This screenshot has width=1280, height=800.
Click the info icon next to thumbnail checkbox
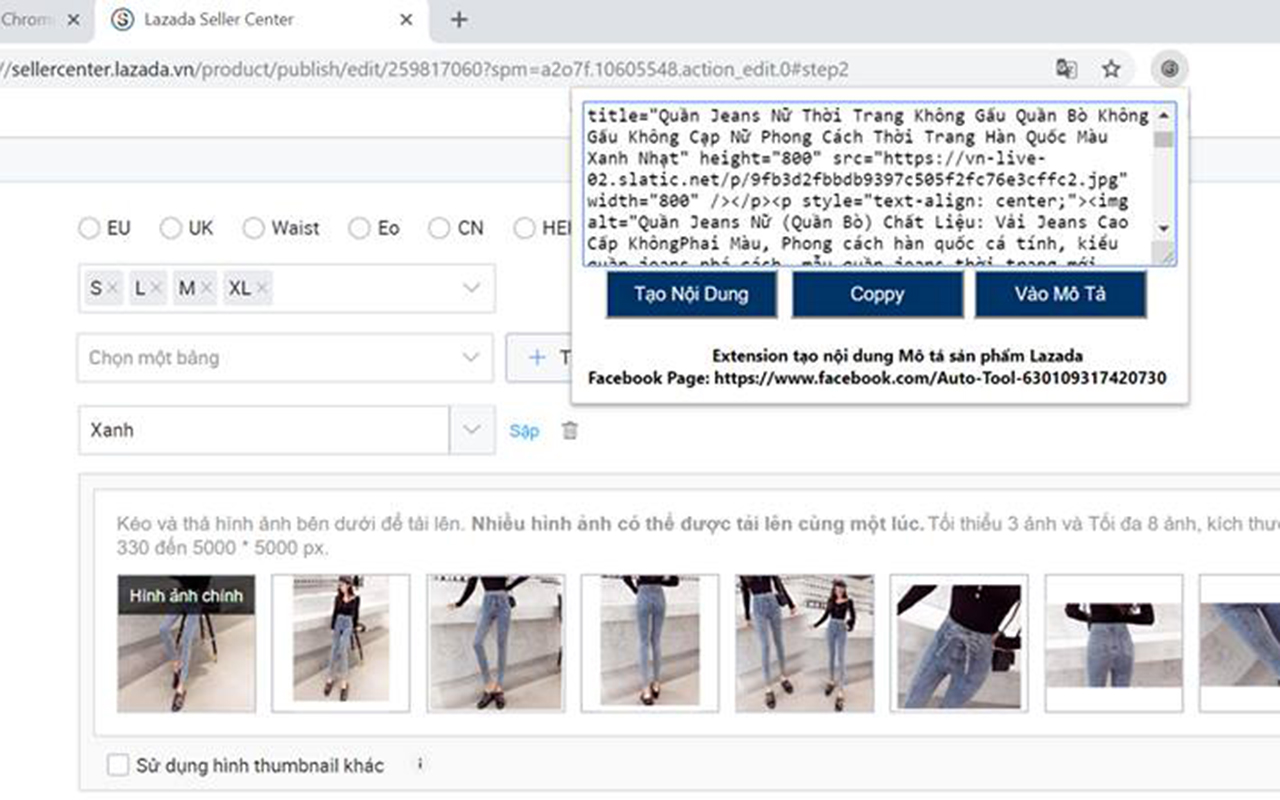click(420, 764)
